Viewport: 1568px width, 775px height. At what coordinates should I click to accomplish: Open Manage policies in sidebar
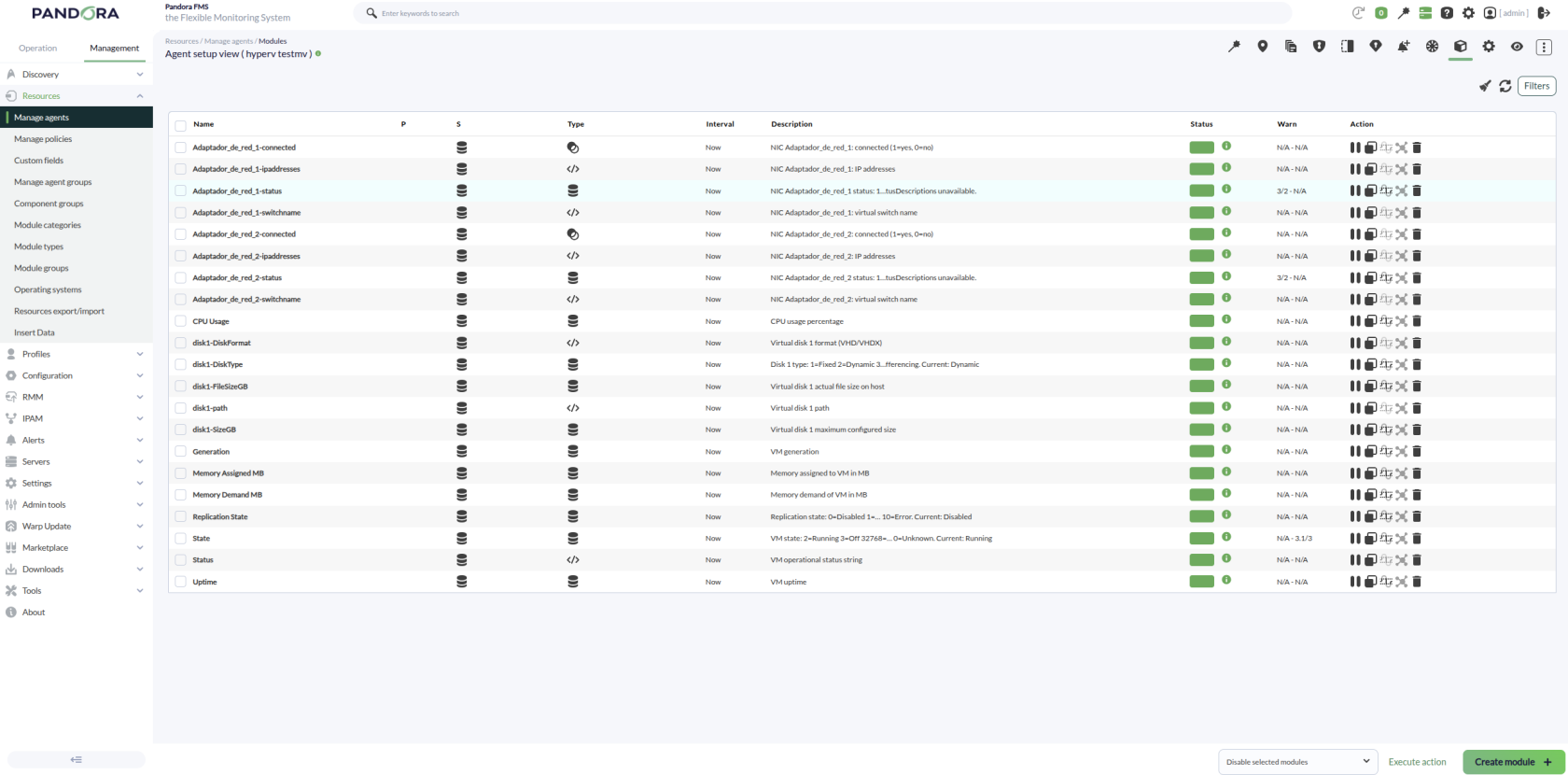tap(43, 139)
